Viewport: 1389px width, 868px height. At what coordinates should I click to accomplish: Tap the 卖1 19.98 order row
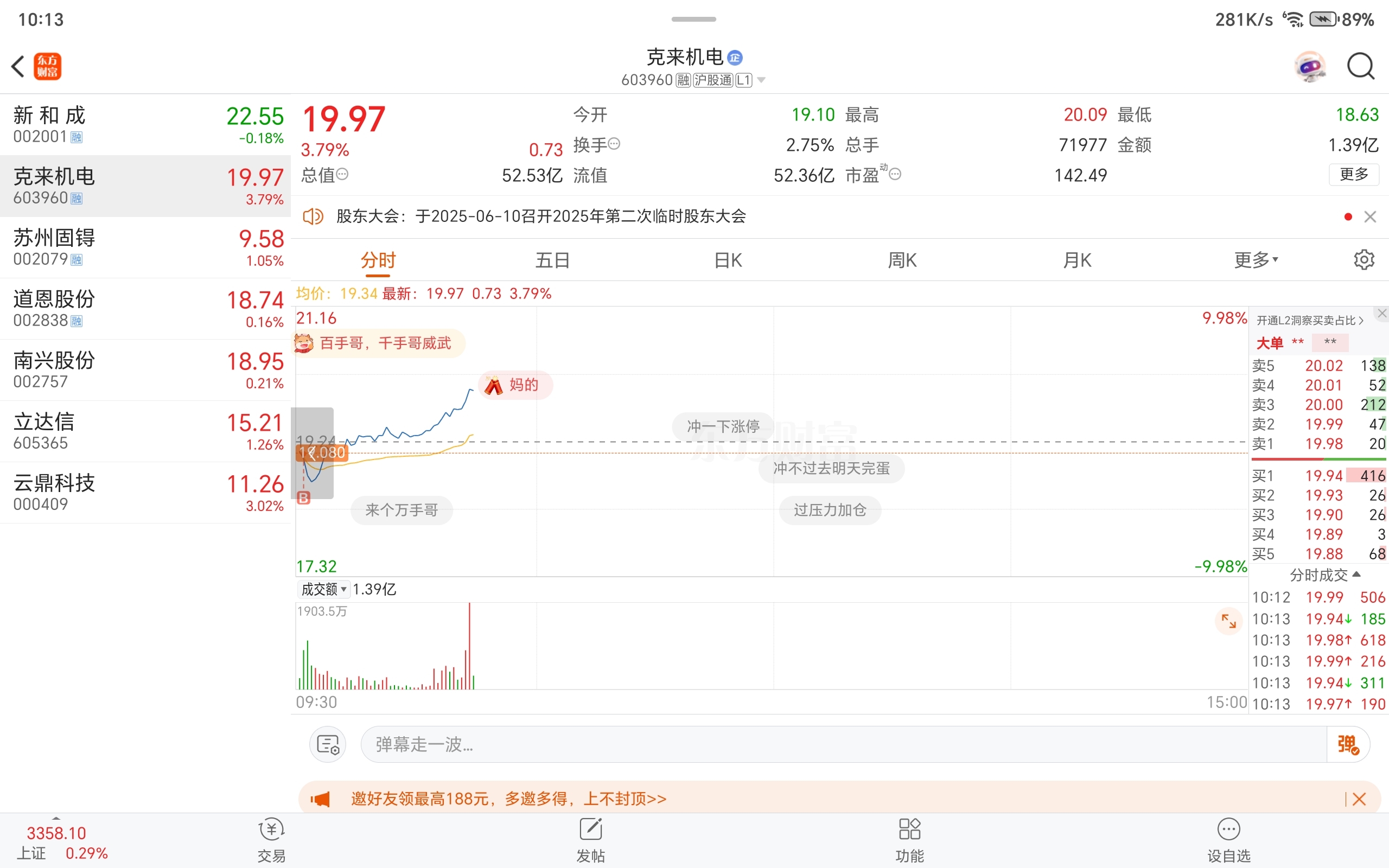tap(1318, 444)
